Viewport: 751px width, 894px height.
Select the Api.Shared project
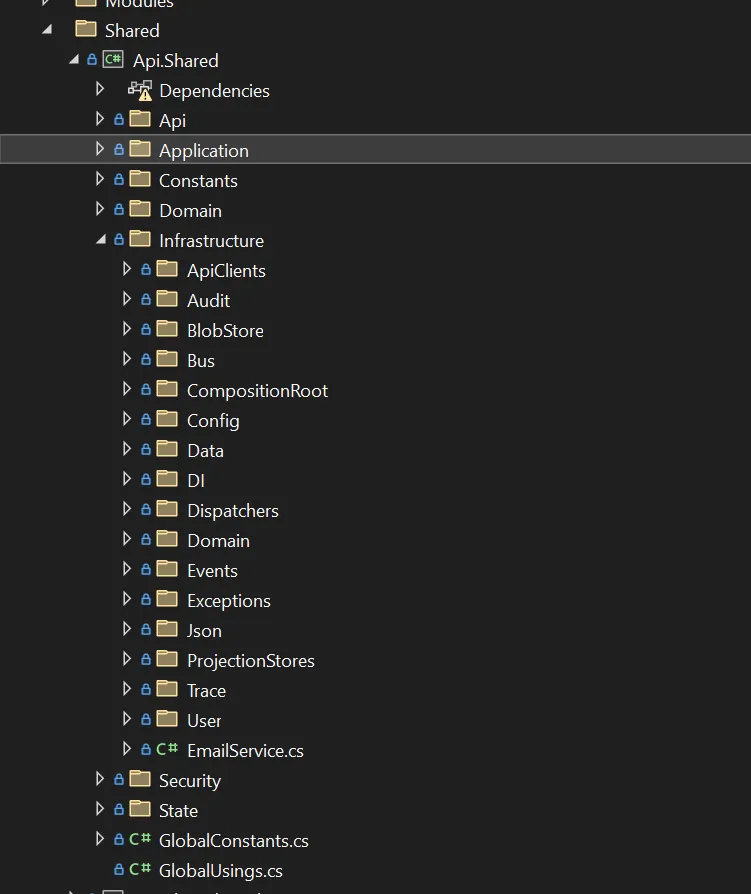[176, 60]
